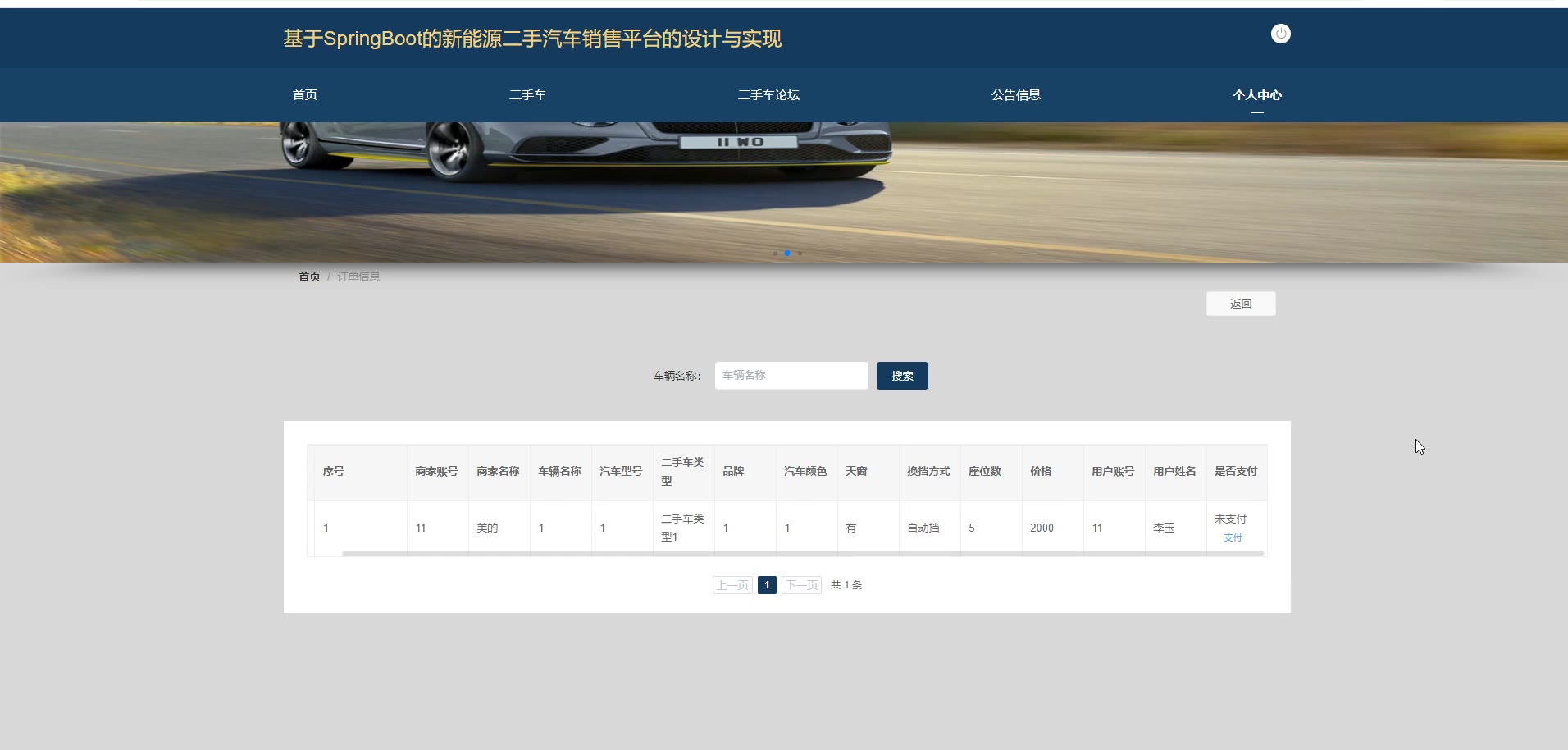The image size is (1568, 750).
Task: Select page 1 in pagination
Action: coord(767,585)
